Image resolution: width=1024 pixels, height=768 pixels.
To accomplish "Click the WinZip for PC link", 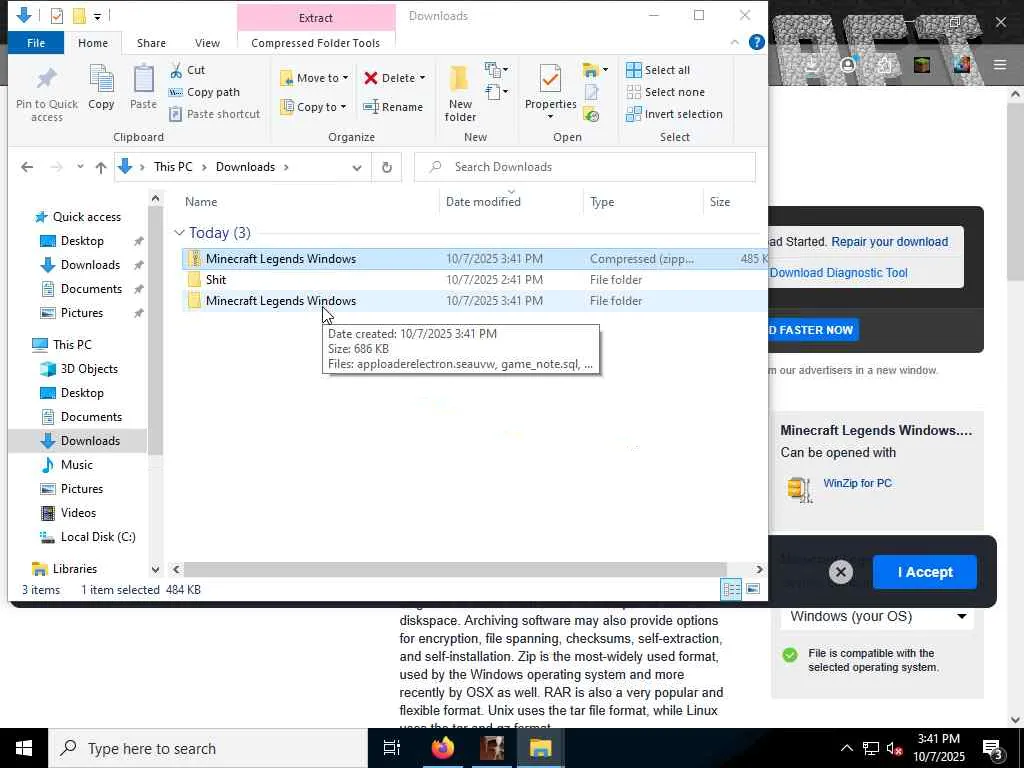I will coord(857,483).
